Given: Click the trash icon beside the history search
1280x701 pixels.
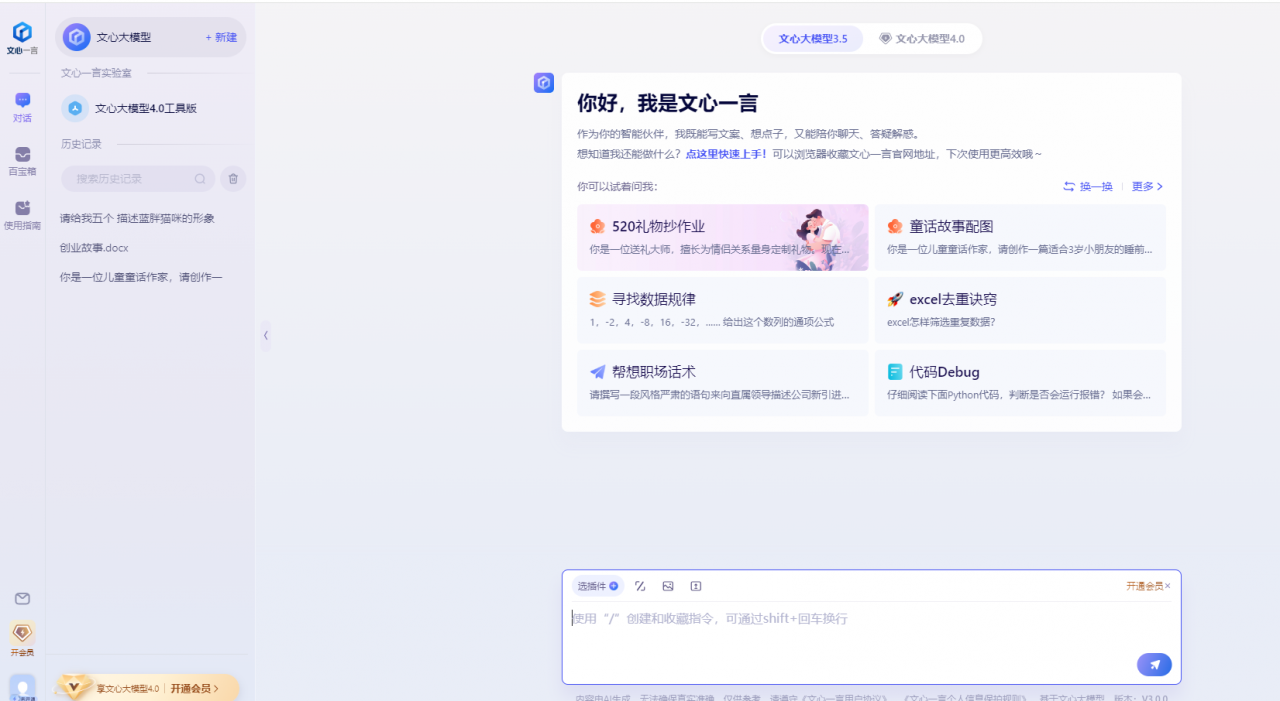Looking at the screenshot, I should pos(232,178).
